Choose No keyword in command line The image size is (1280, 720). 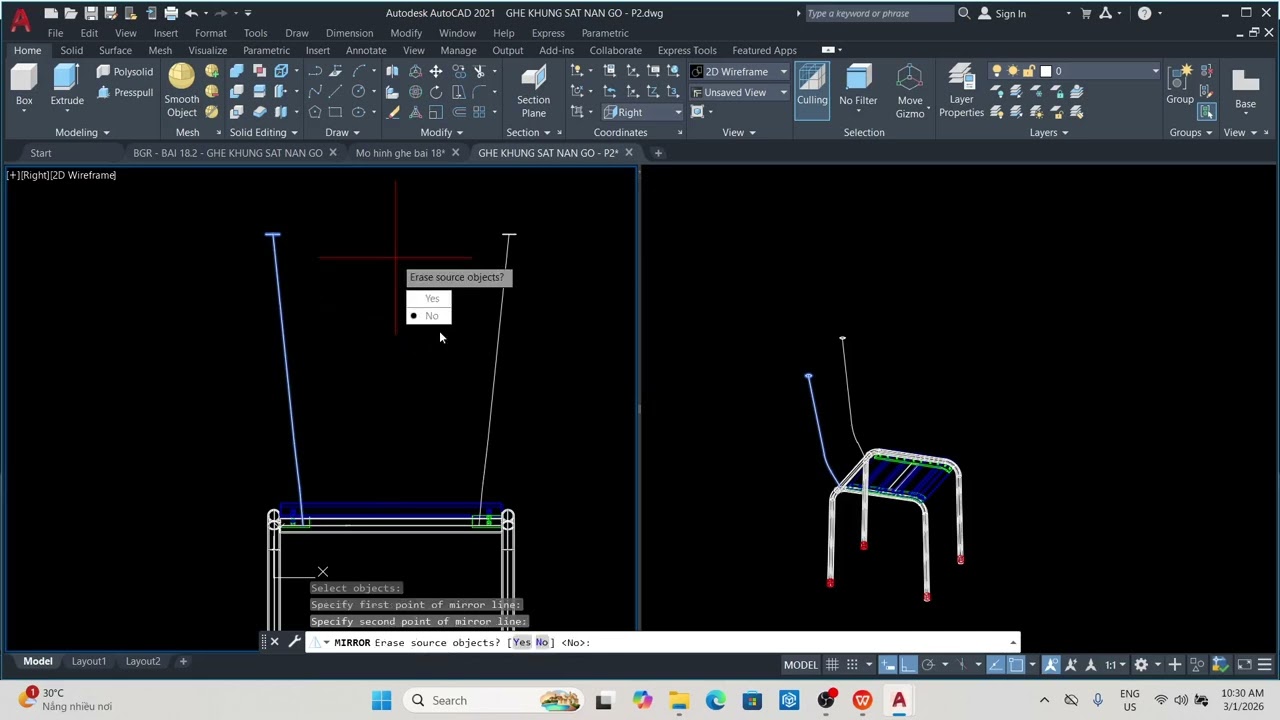tap(541, 642)
